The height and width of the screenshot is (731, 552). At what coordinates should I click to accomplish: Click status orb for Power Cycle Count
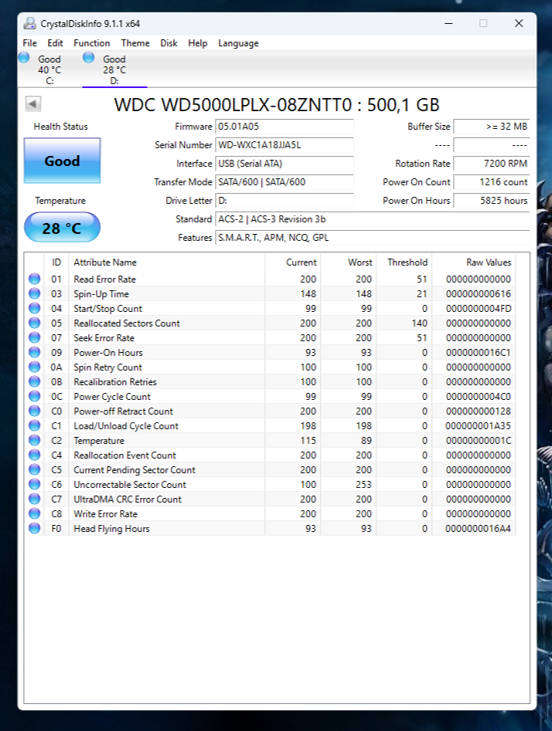tap(34, 396)
